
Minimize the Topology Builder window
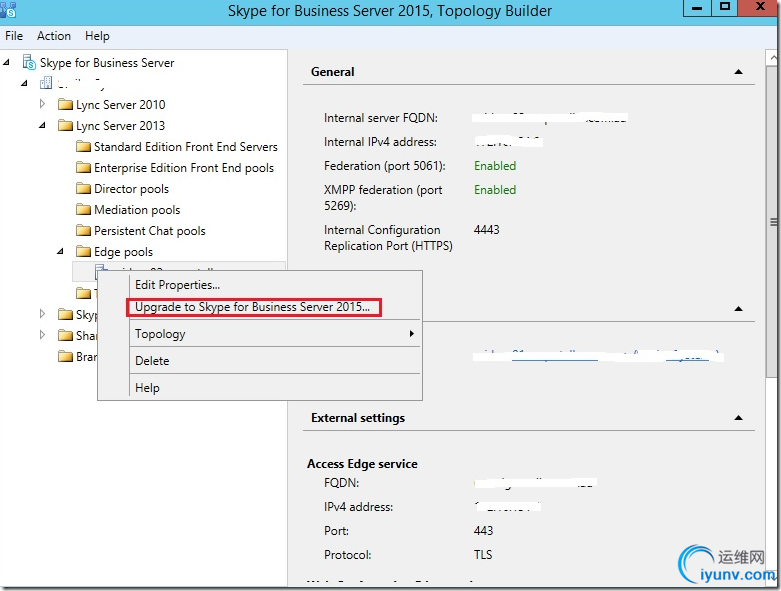[x=697, y=8]
